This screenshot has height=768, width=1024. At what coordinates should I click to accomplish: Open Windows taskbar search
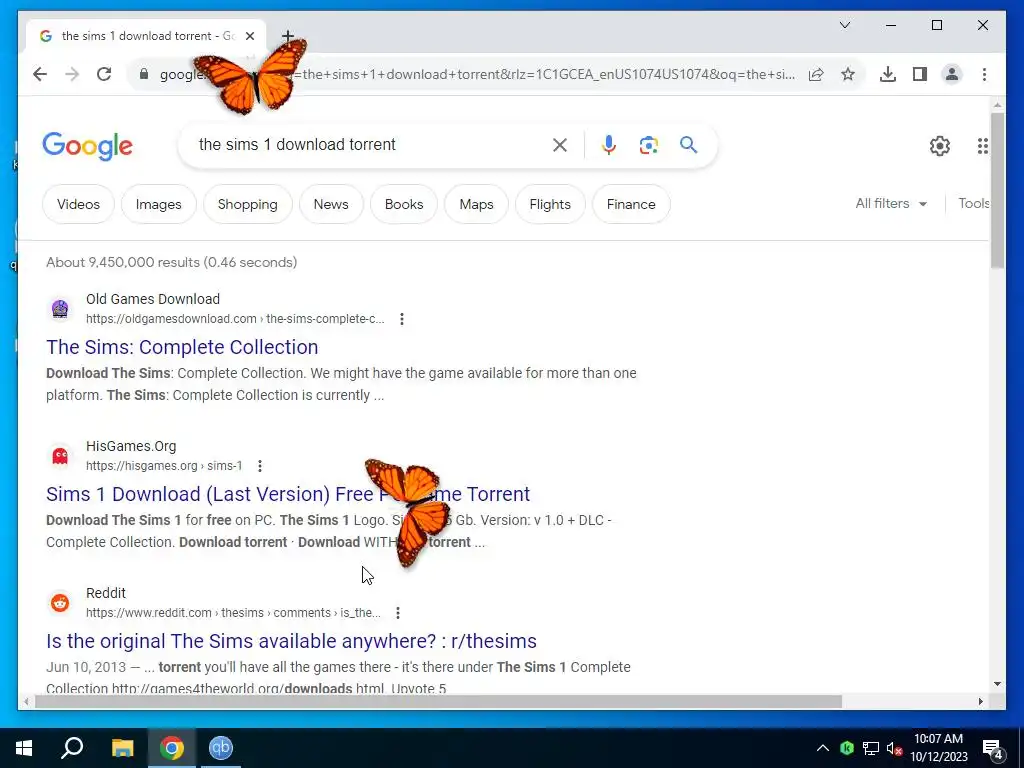tap(72, 748)
